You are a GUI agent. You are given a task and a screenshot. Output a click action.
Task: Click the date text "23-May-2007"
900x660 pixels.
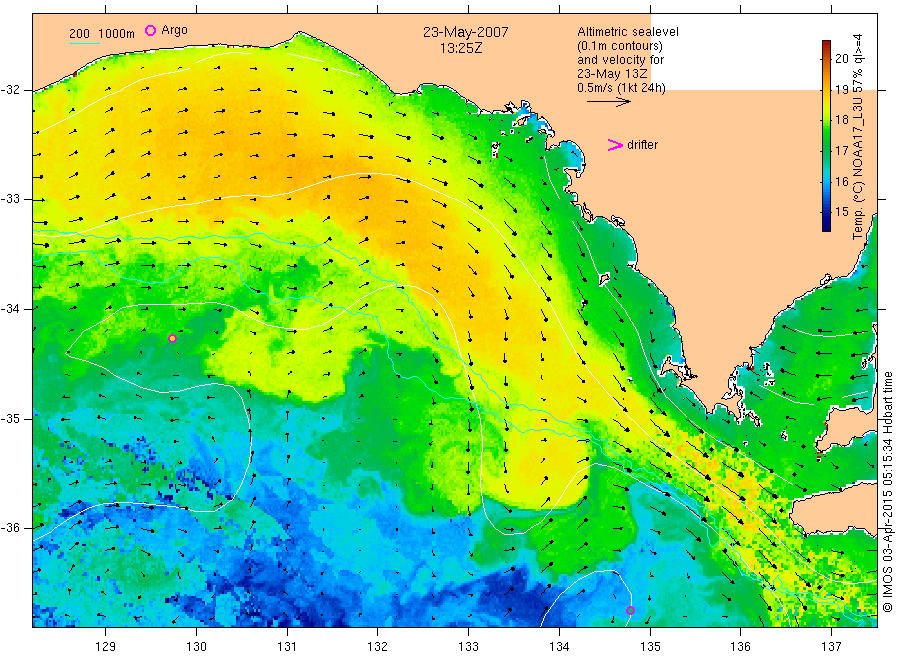465,32
